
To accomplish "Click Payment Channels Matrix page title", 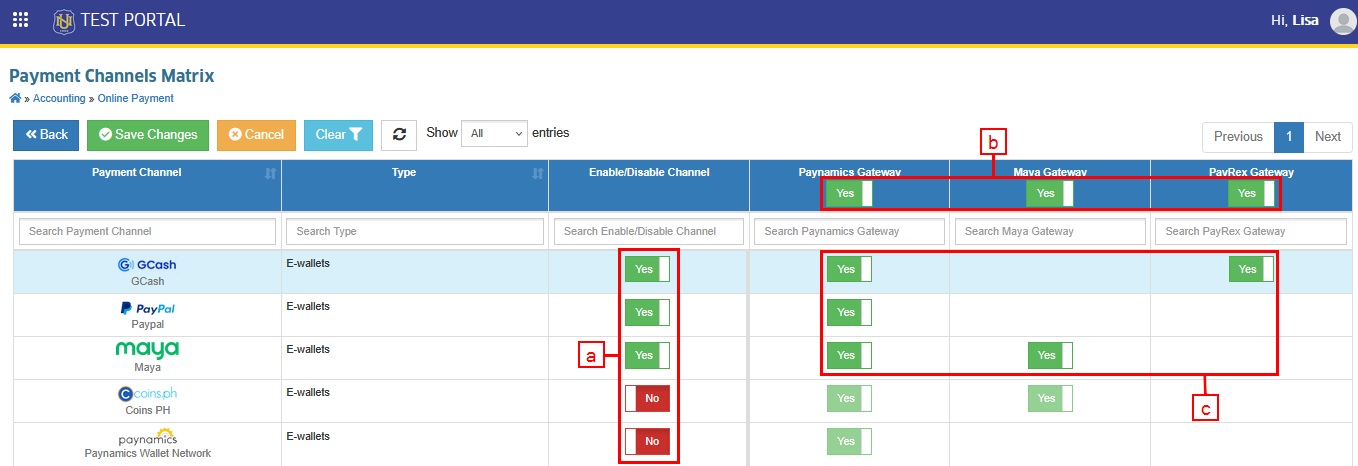I will (112, 76).
